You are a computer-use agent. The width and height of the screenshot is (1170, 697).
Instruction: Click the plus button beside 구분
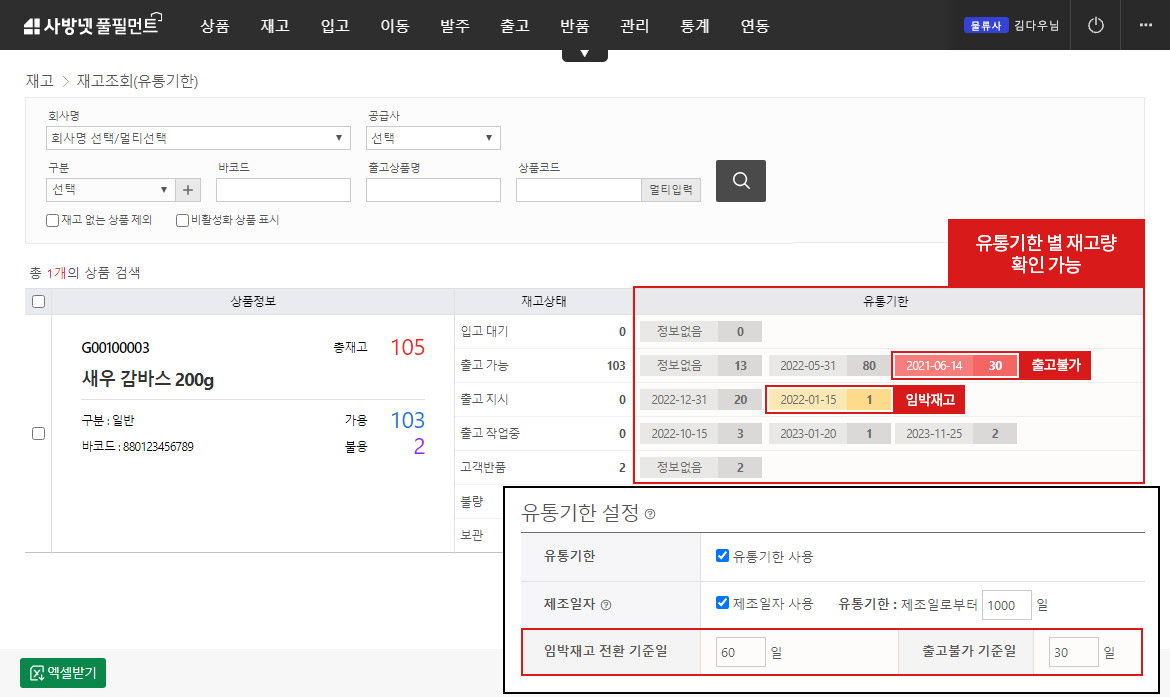coord(188,190)
